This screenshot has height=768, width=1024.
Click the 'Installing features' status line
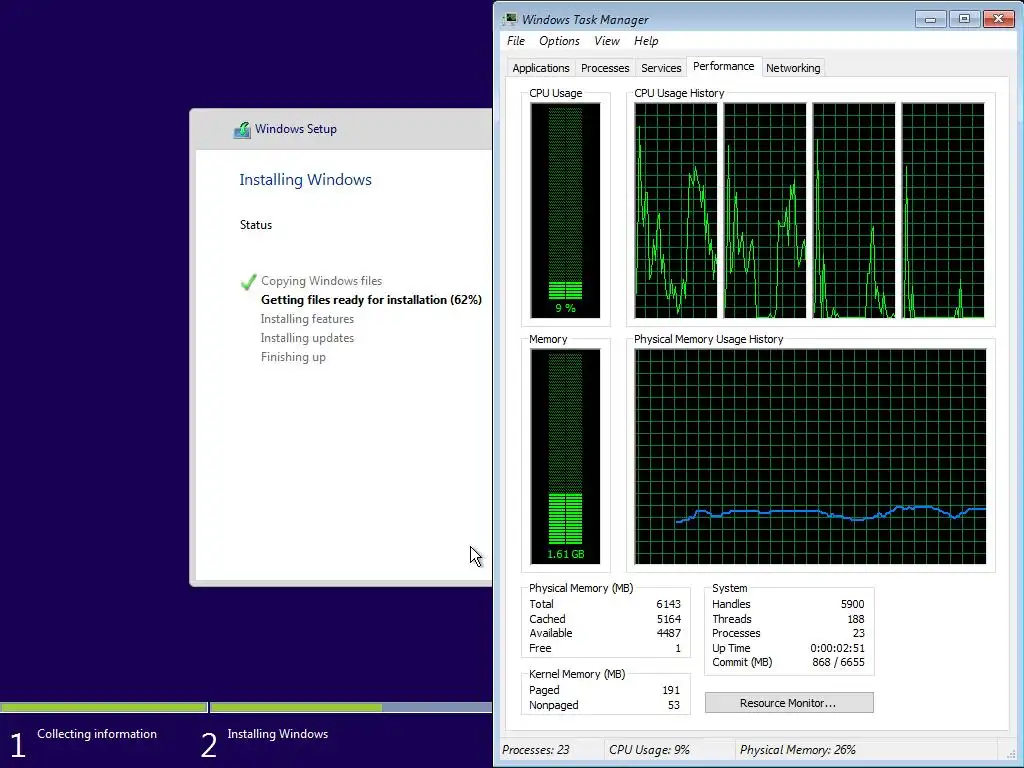pyautogui.click(x=307, y=319)
